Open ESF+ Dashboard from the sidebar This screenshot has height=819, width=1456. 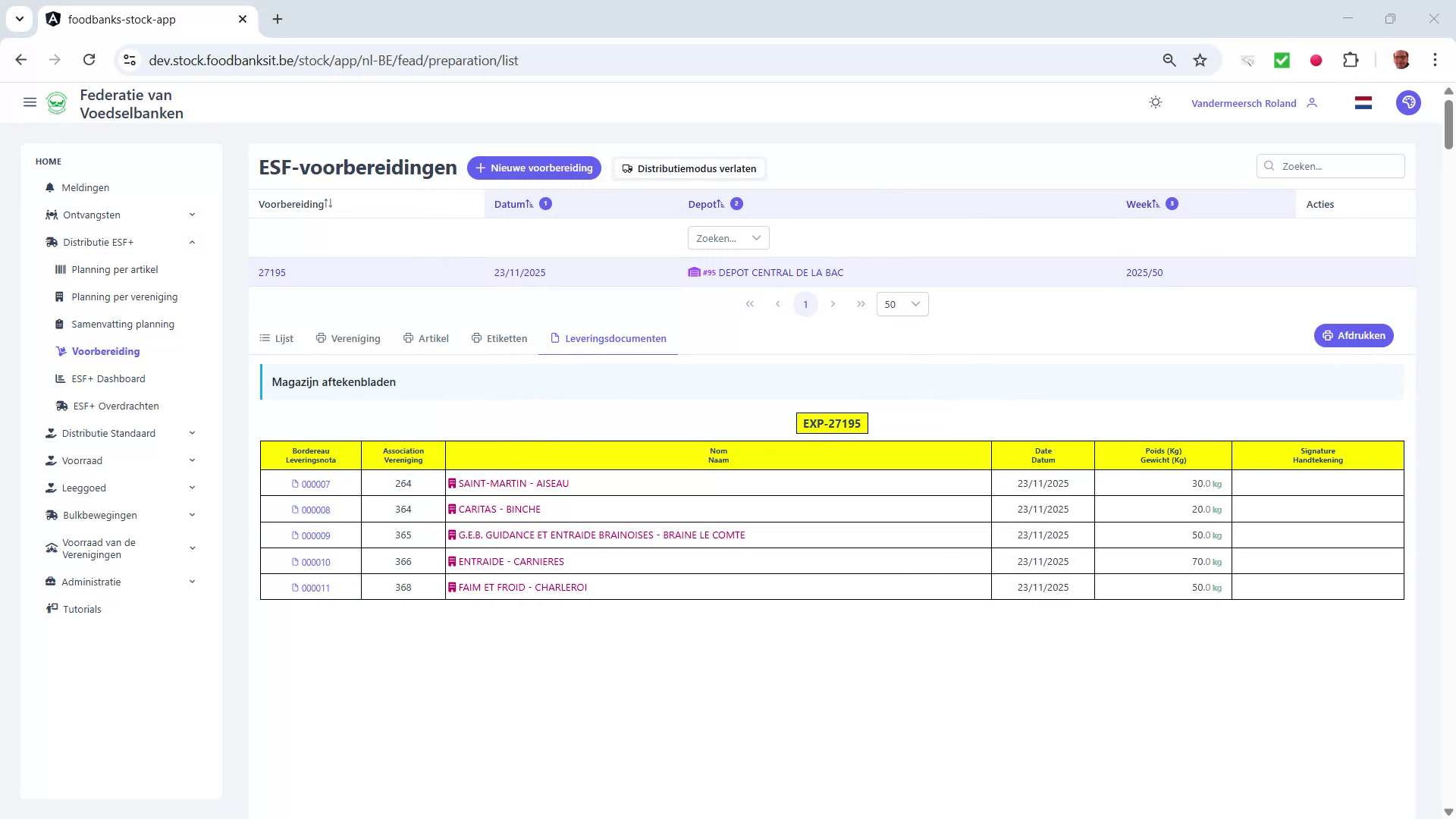pos(109,378)
